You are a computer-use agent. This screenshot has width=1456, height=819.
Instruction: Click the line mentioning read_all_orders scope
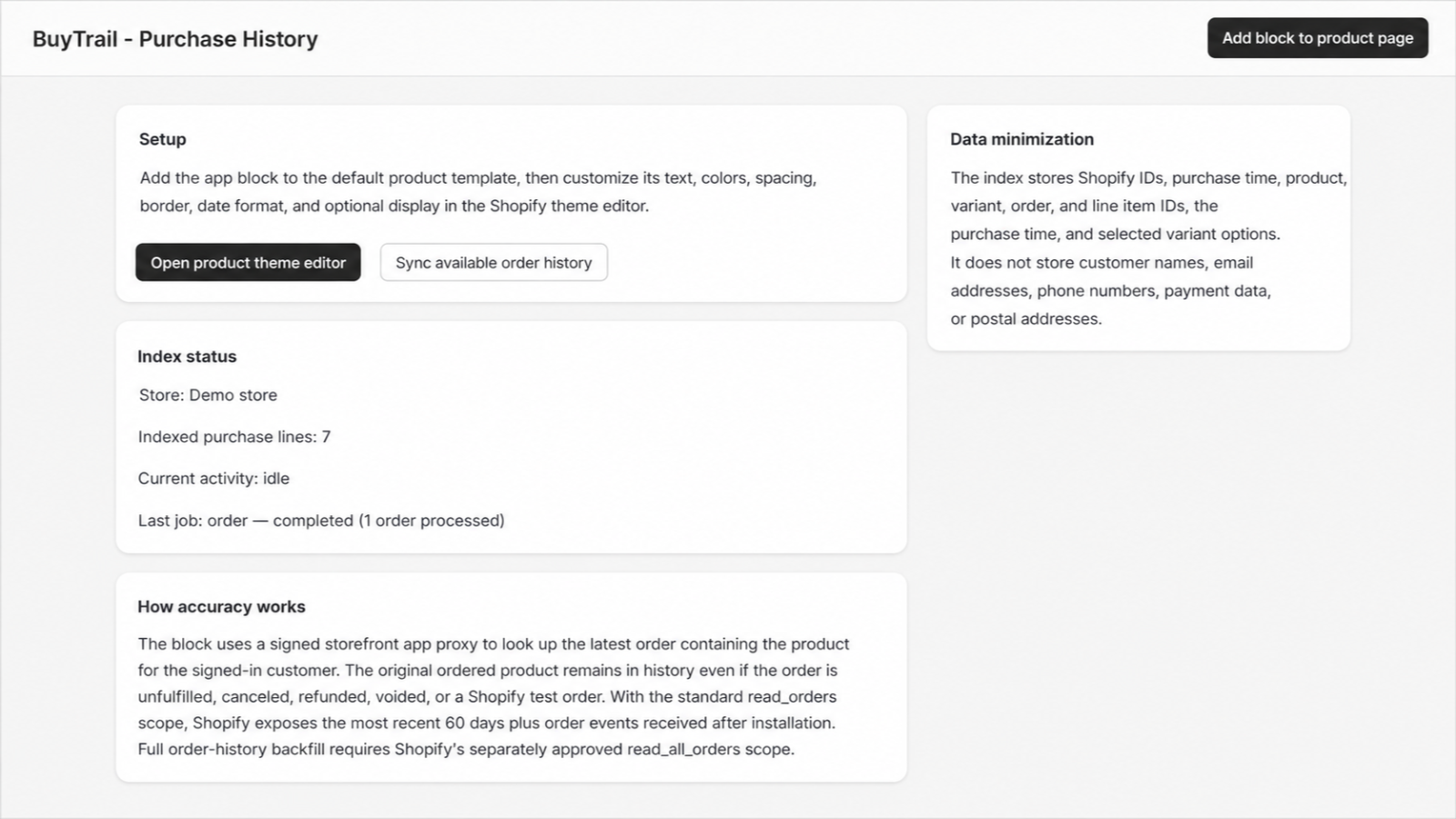point(466,749)
